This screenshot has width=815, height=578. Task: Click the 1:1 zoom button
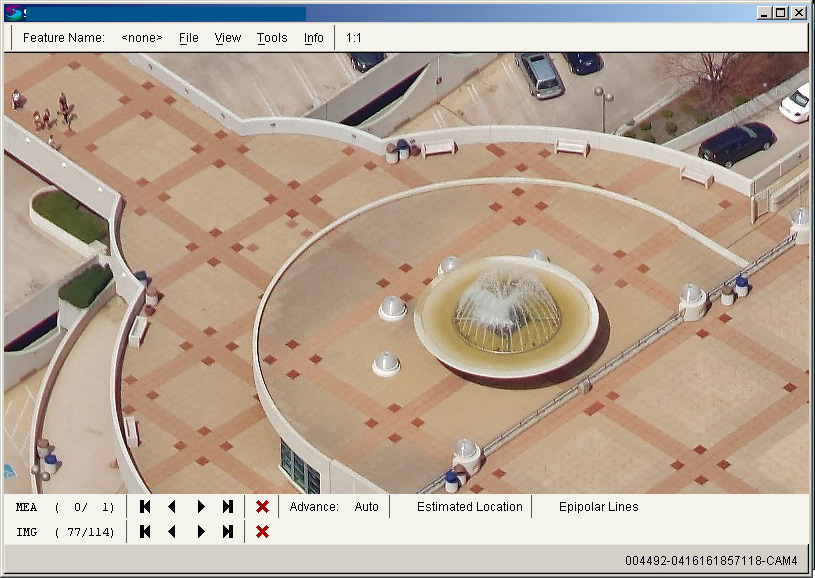coord(353,38)
